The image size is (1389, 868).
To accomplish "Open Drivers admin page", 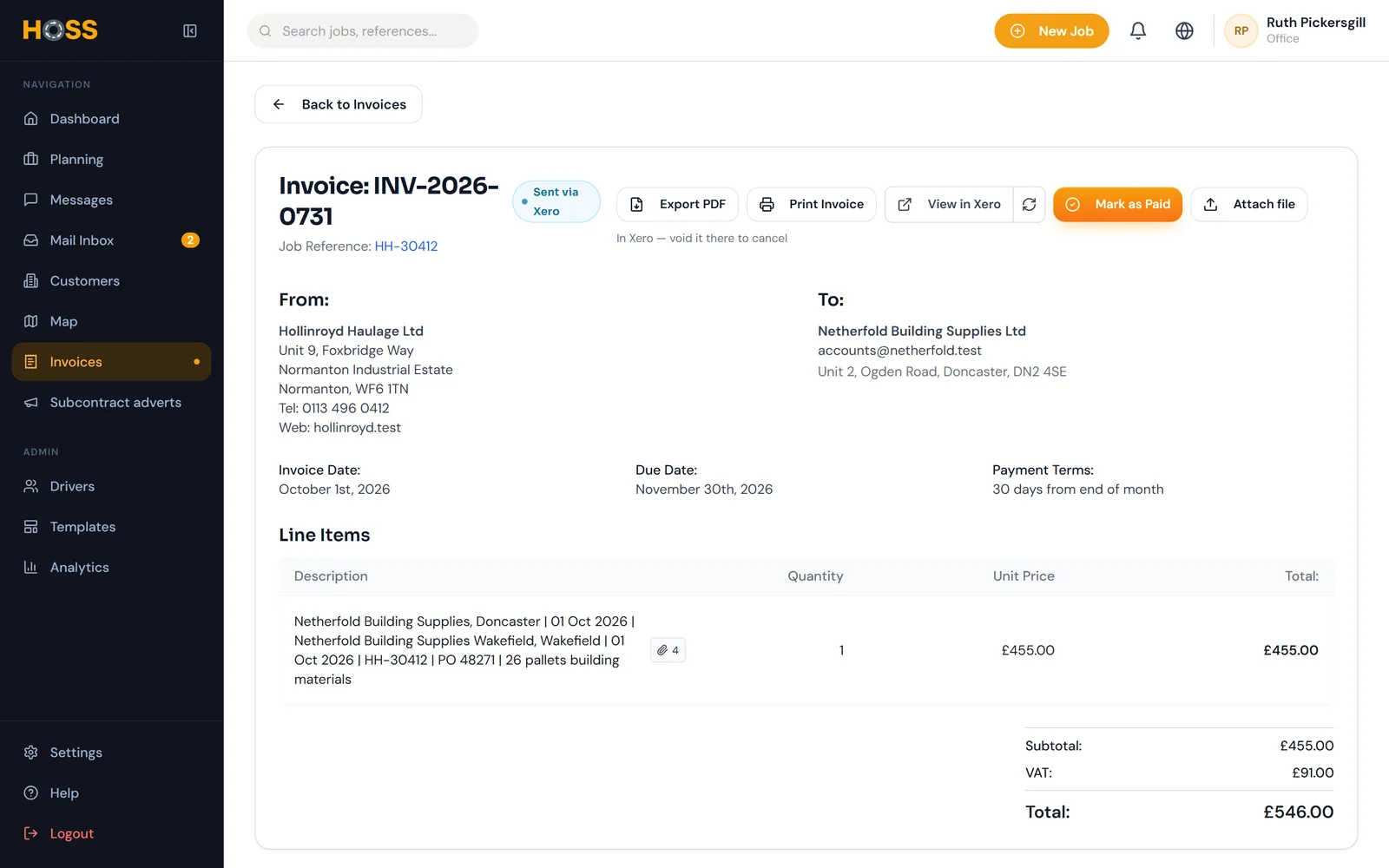I will click(x=111, y=486).
